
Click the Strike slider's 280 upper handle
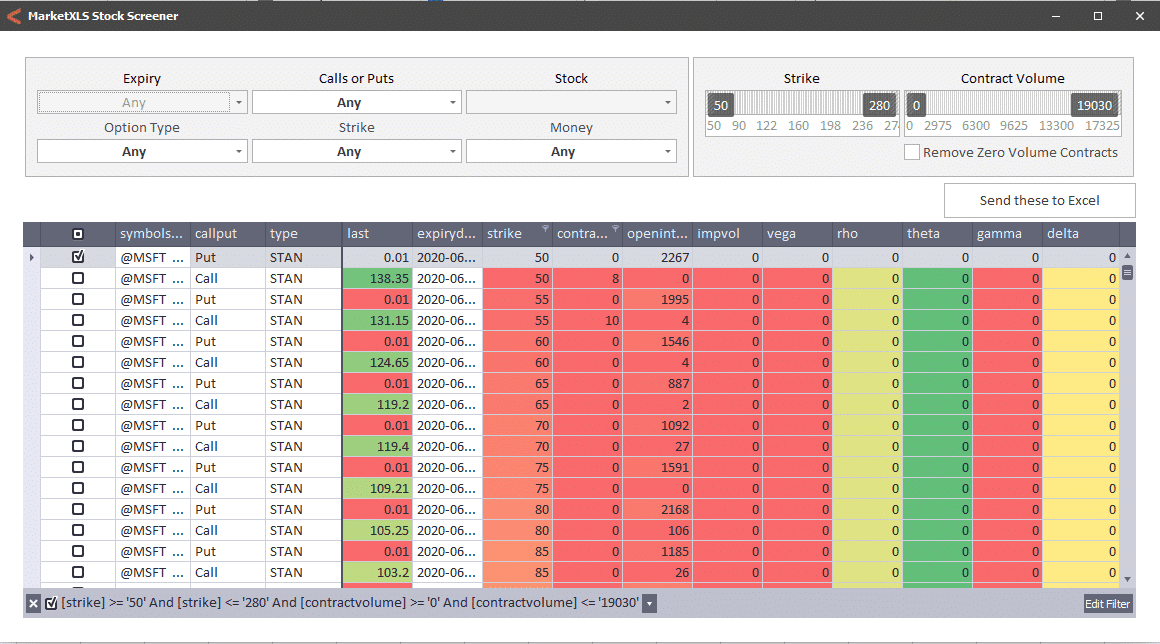pyautogui.click(x=879, y=105)
